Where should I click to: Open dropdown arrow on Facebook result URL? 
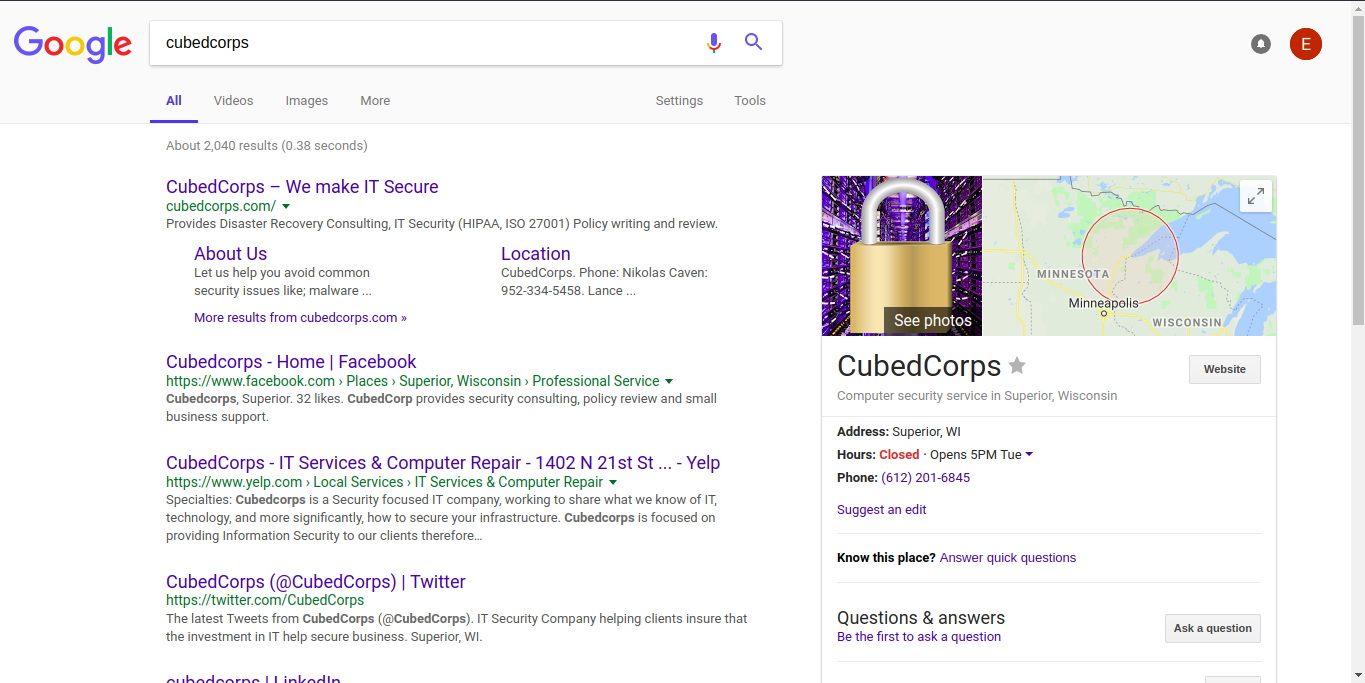pyautogui.click(x=669, y=381)
